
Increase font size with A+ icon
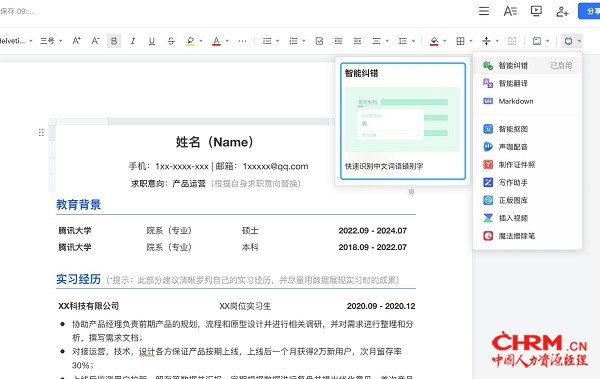click(77, 41)
